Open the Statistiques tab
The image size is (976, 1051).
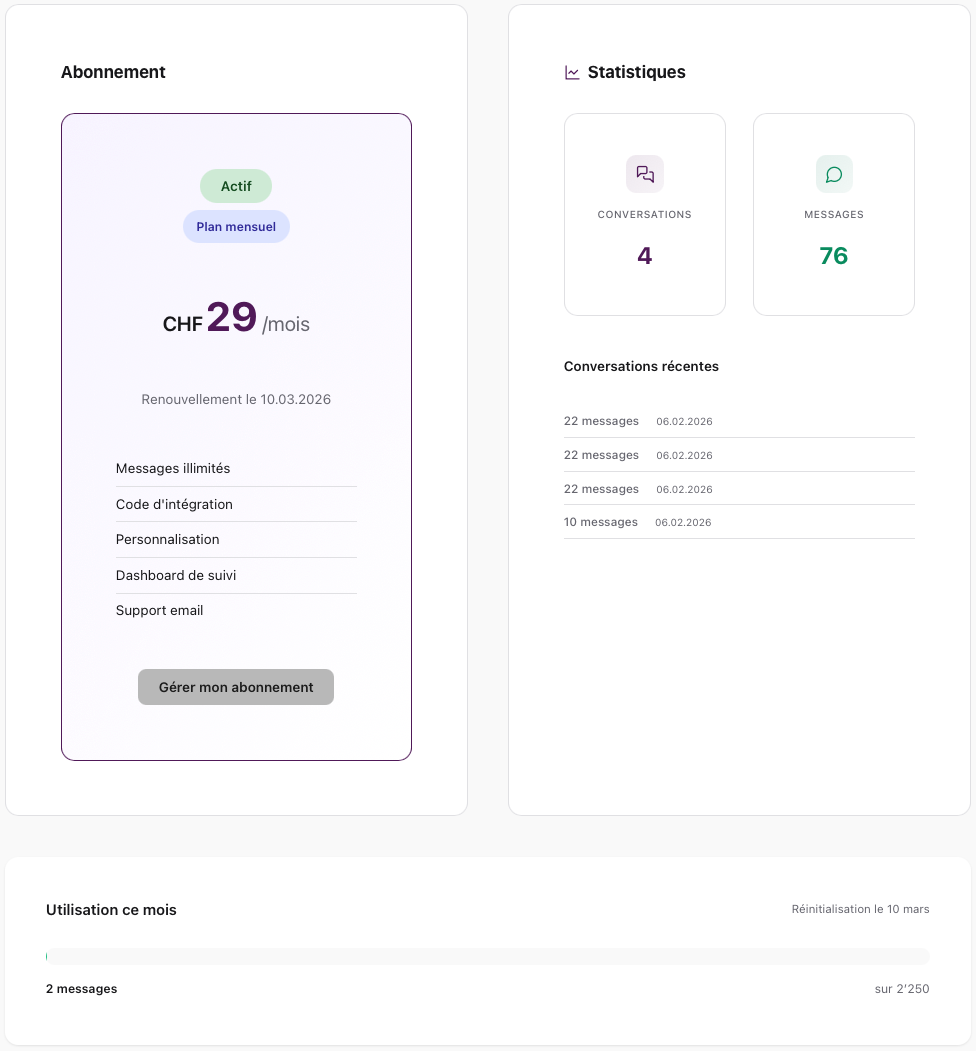tap(637, 72)
